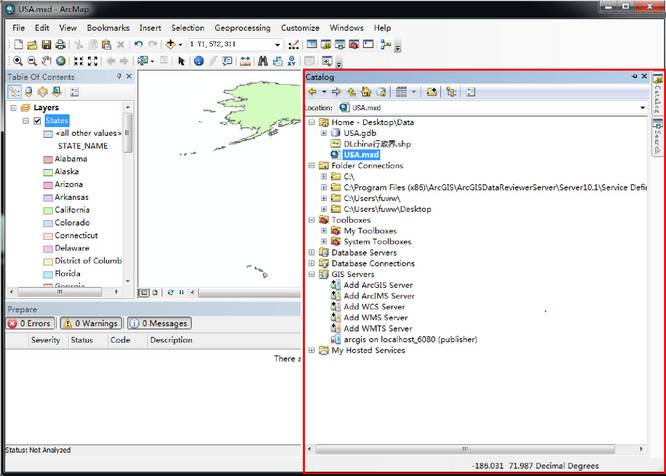Create a new map document

[18, 45]
